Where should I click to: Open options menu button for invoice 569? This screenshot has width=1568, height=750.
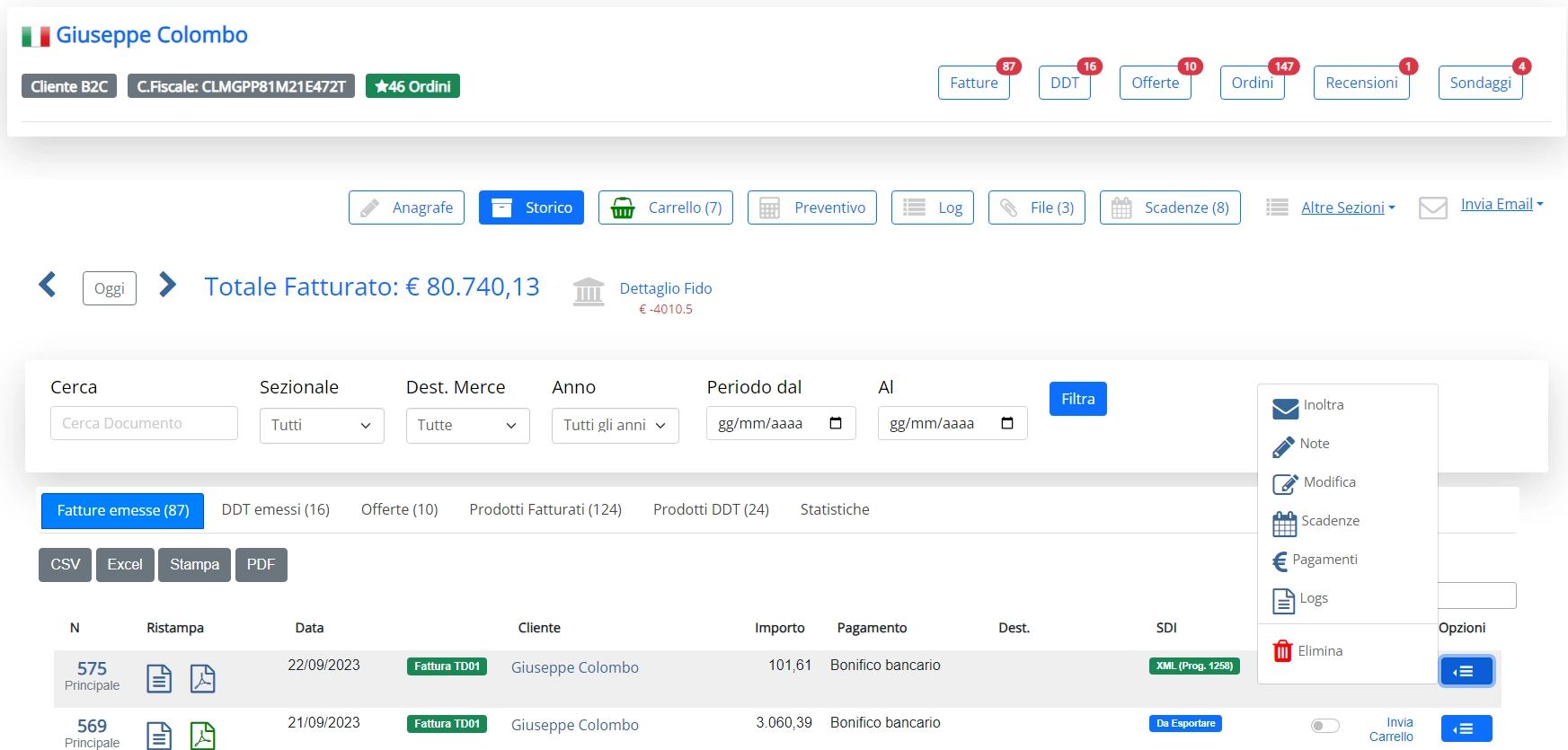click(x=1466, y=728)
